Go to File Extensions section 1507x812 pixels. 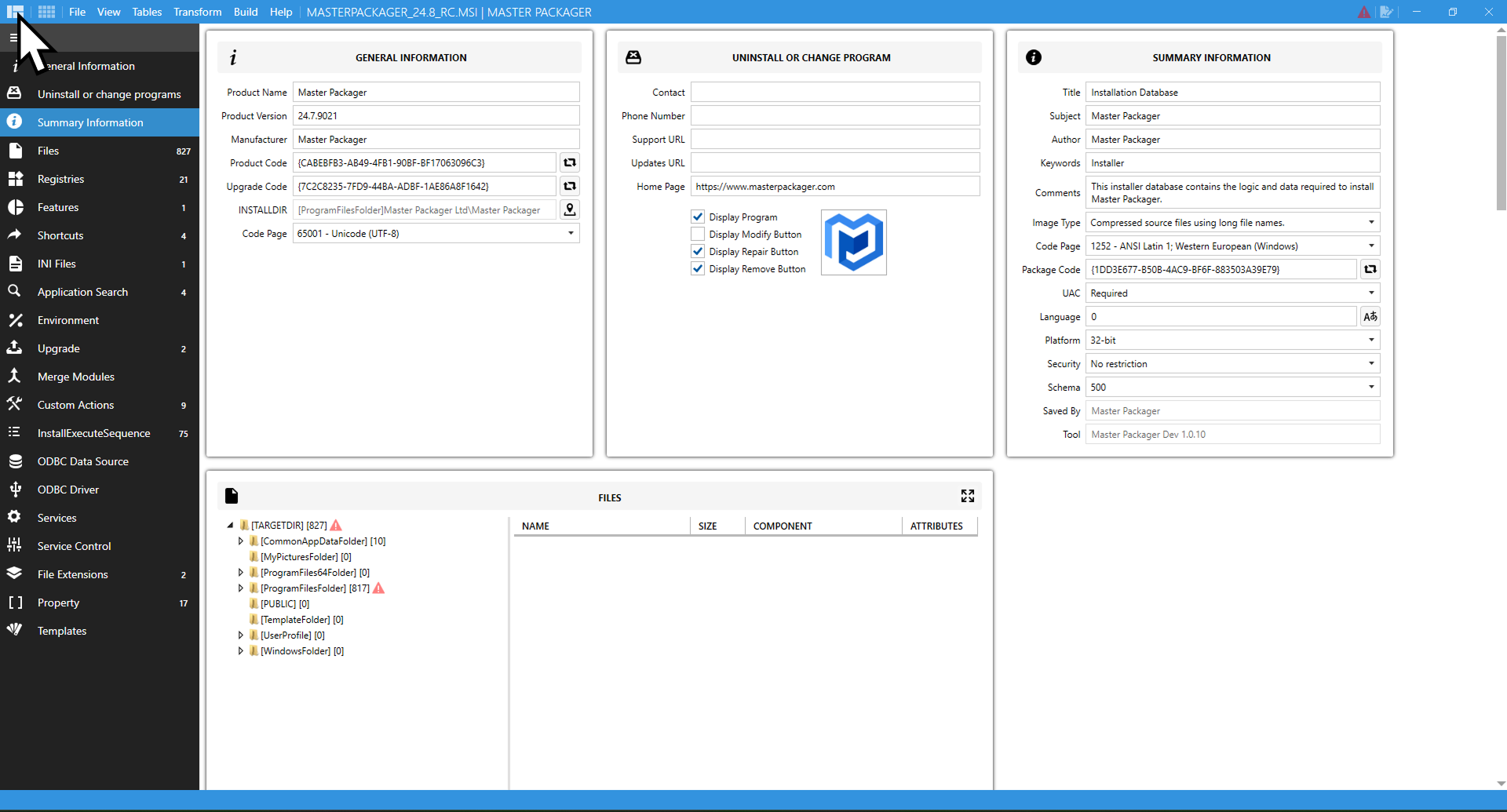[x=100, y=574]
